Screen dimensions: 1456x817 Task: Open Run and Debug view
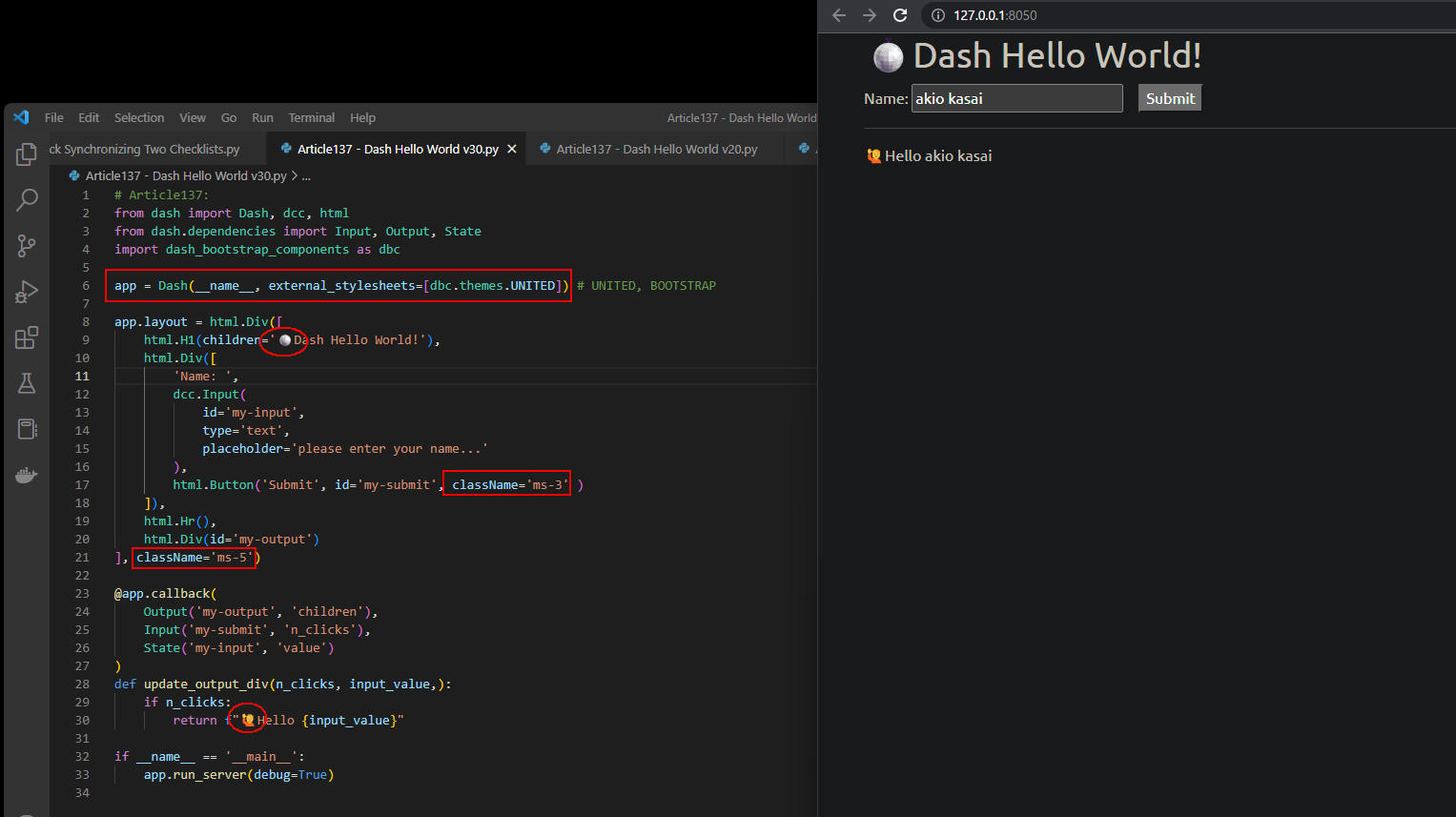pyautogui.click(x=27, y=292)
